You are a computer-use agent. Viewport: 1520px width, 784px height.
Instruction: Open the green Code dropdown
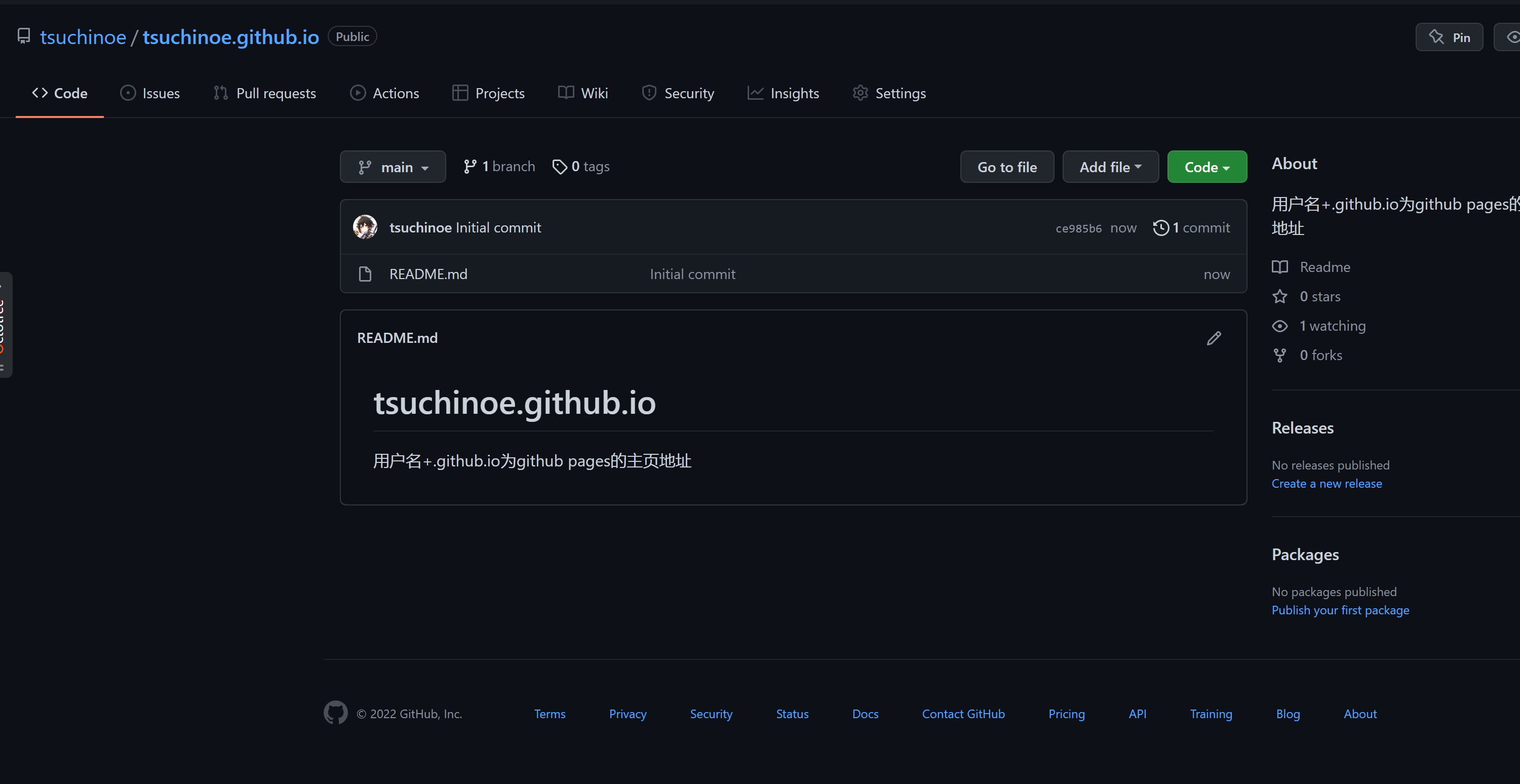click(1206, 167)
